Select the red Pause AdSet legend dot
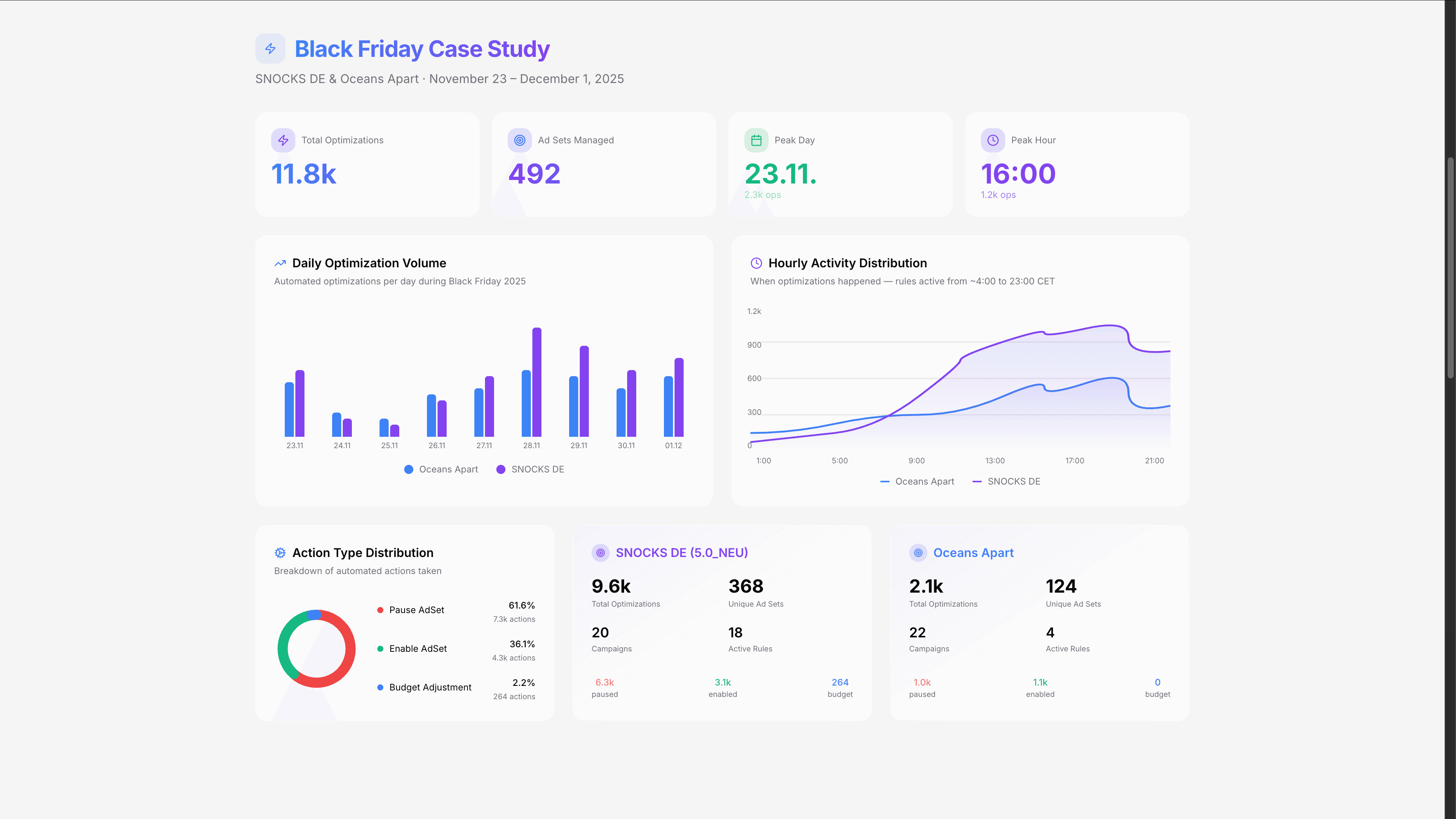 point(380,610)
